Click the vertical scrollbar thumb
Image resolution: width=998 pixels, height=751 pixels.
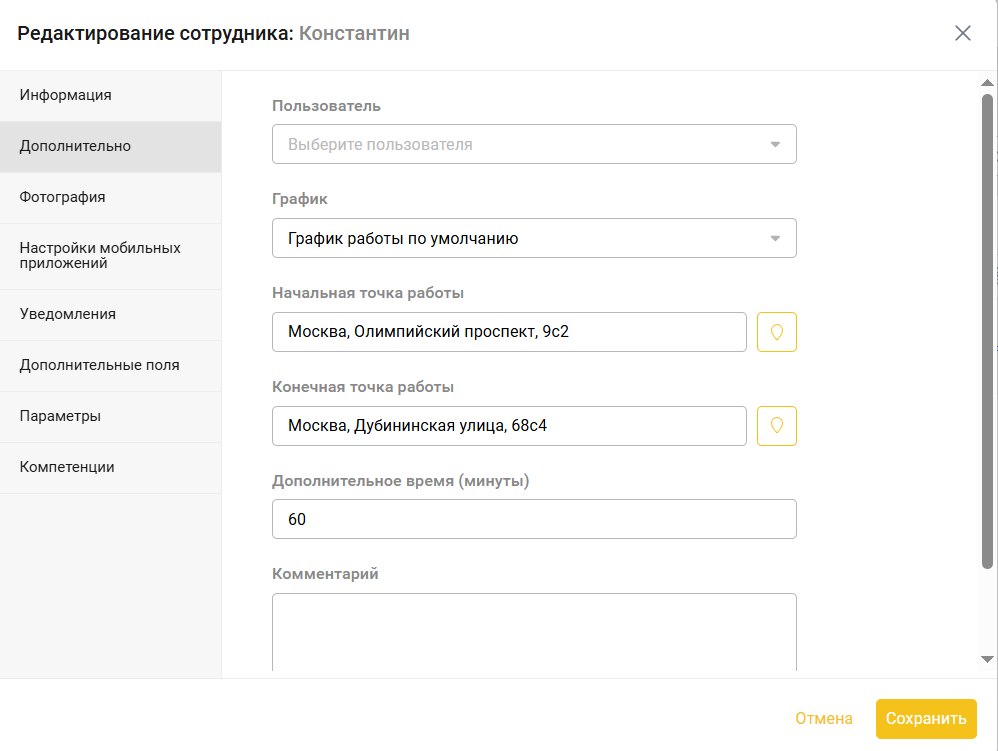click(987, 331)
